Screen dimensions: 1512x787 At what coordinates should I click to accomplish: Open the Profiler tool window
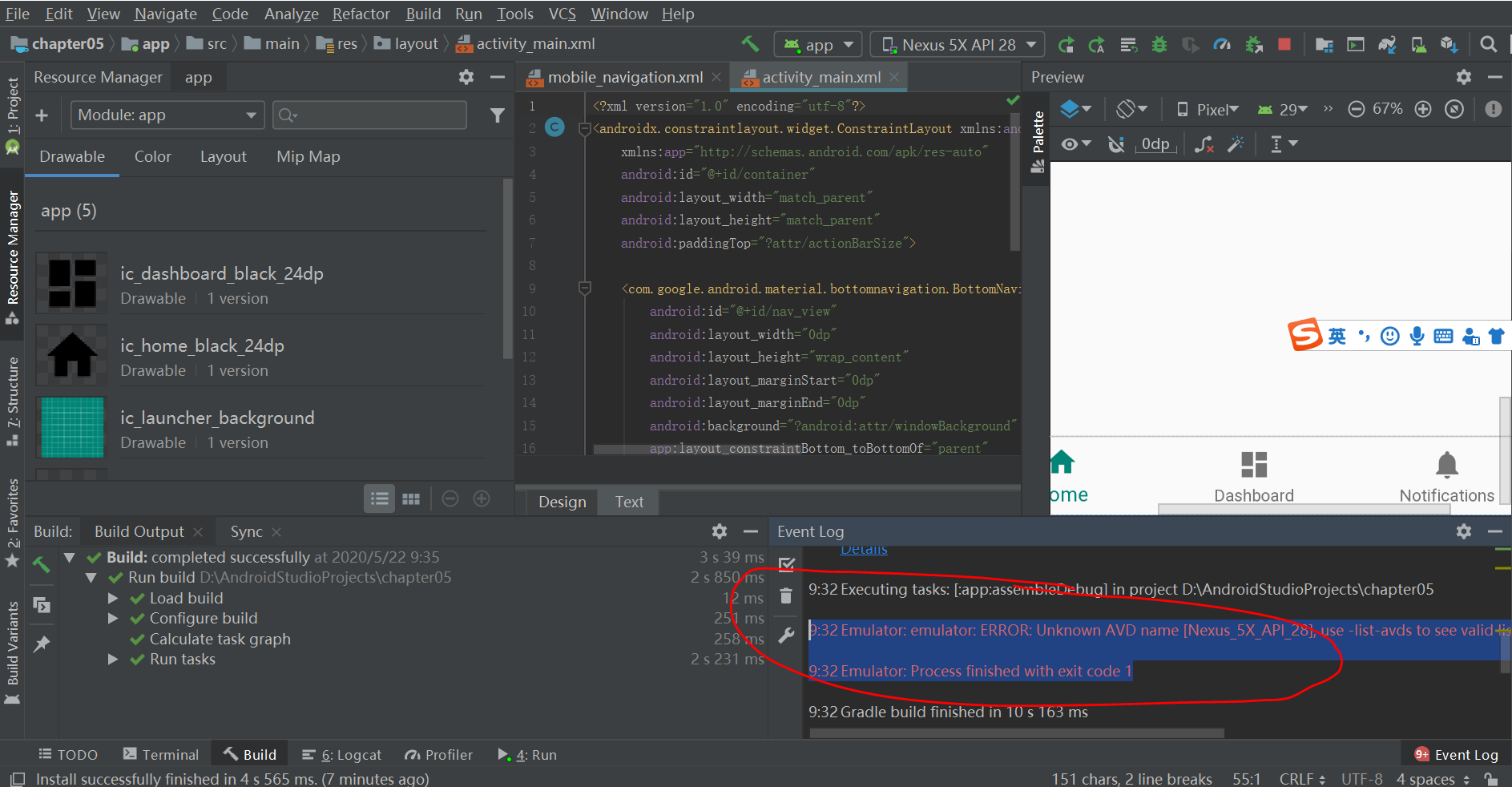[438, 755]
